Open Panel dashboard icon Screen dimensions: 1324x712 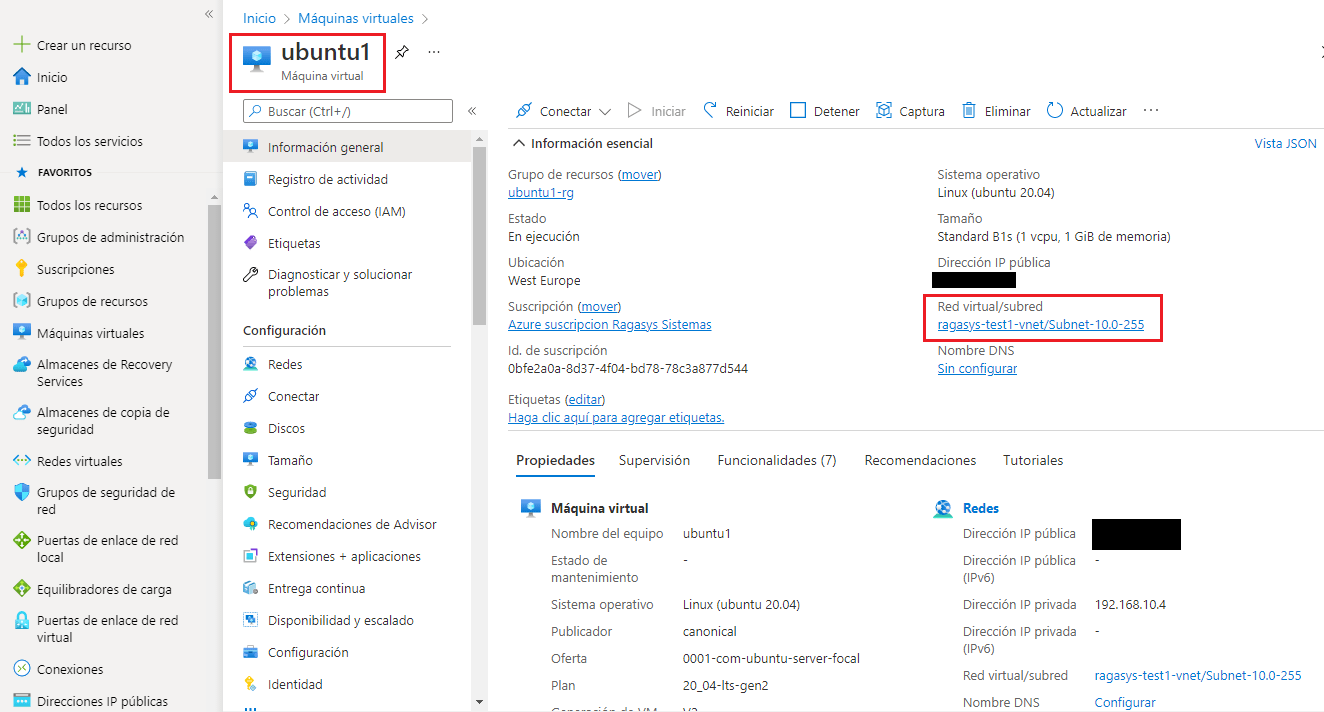pyautogui.click(x=21, y=109)
